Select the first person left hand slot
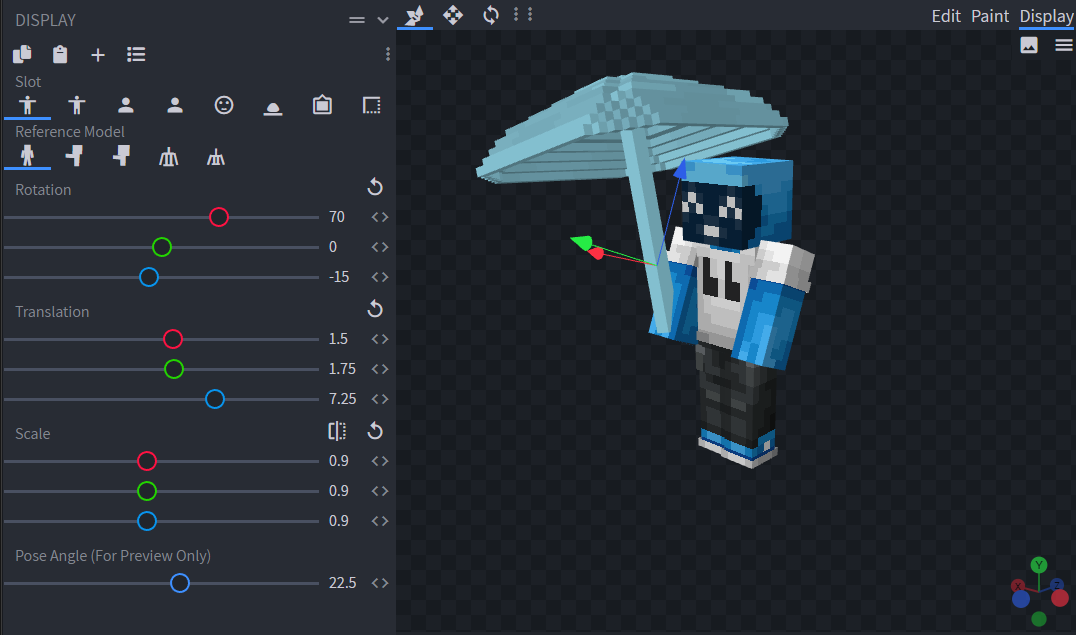 pos(174,105)
